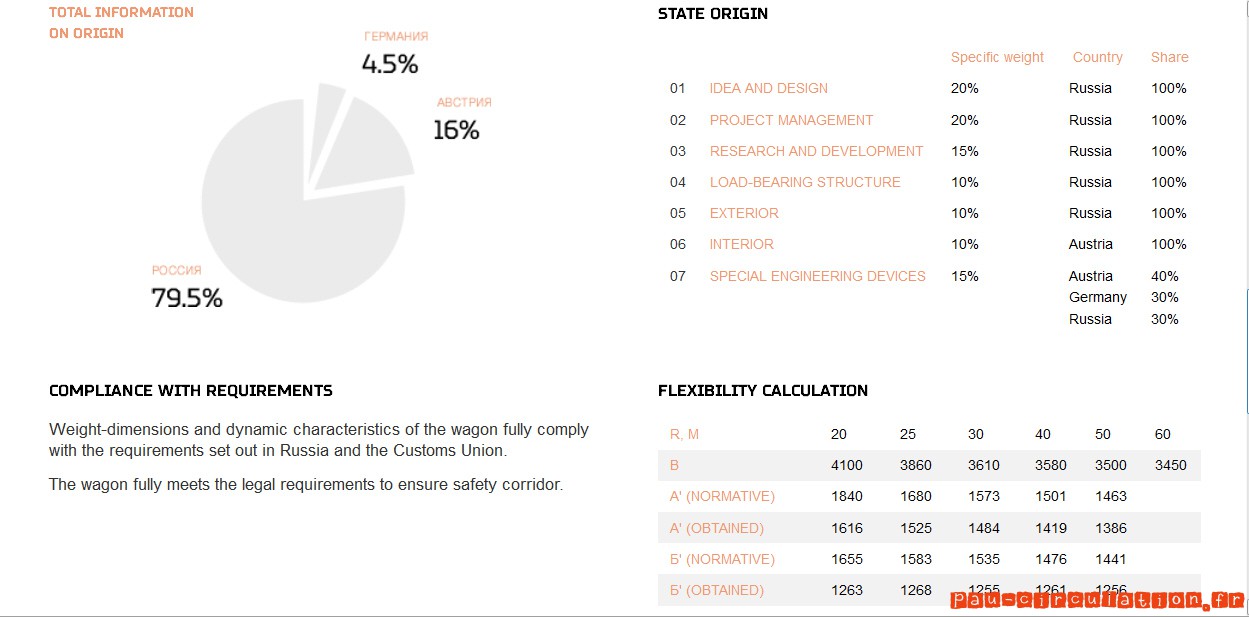Click the pau-circulation.fr watermark
Viewport: 1249px width, 617px height.
1097,600
